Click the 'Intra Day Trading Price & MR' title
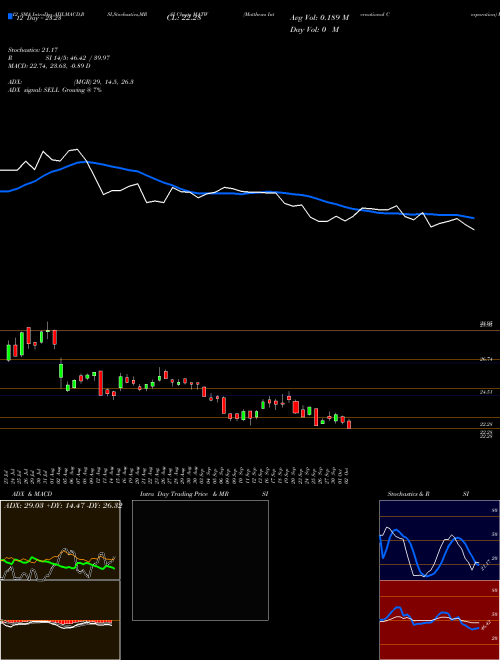Viewport: 500px width, 660px height. point(184,494)
